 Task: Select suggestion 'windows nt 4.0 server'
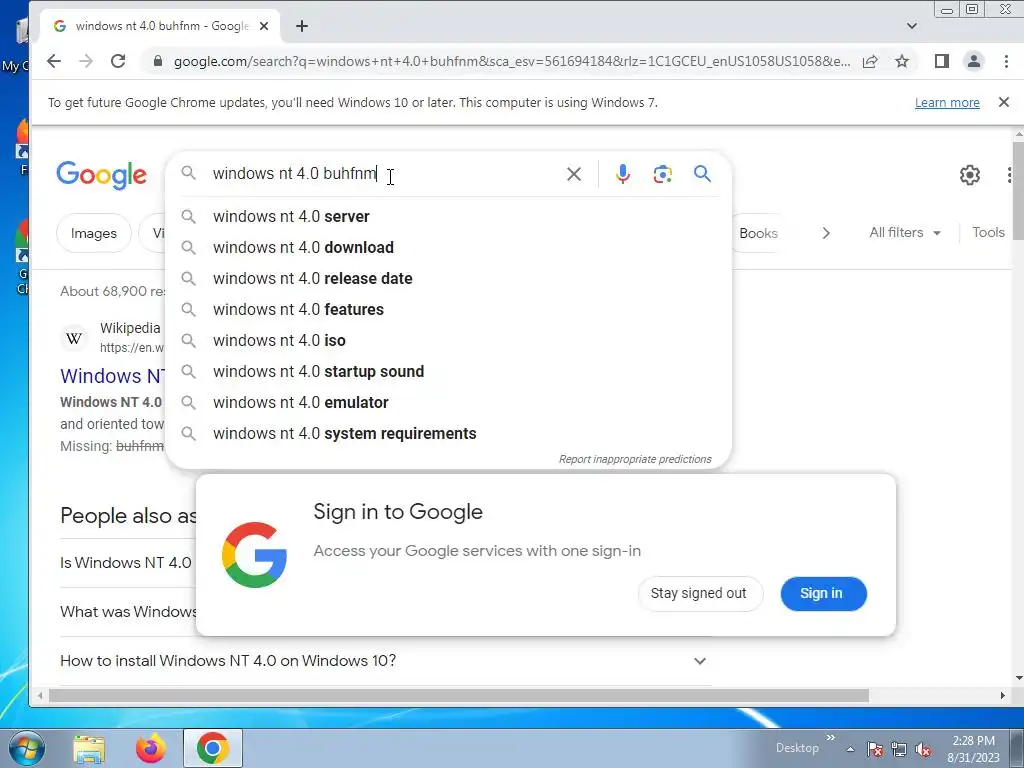tap(448, 216)
